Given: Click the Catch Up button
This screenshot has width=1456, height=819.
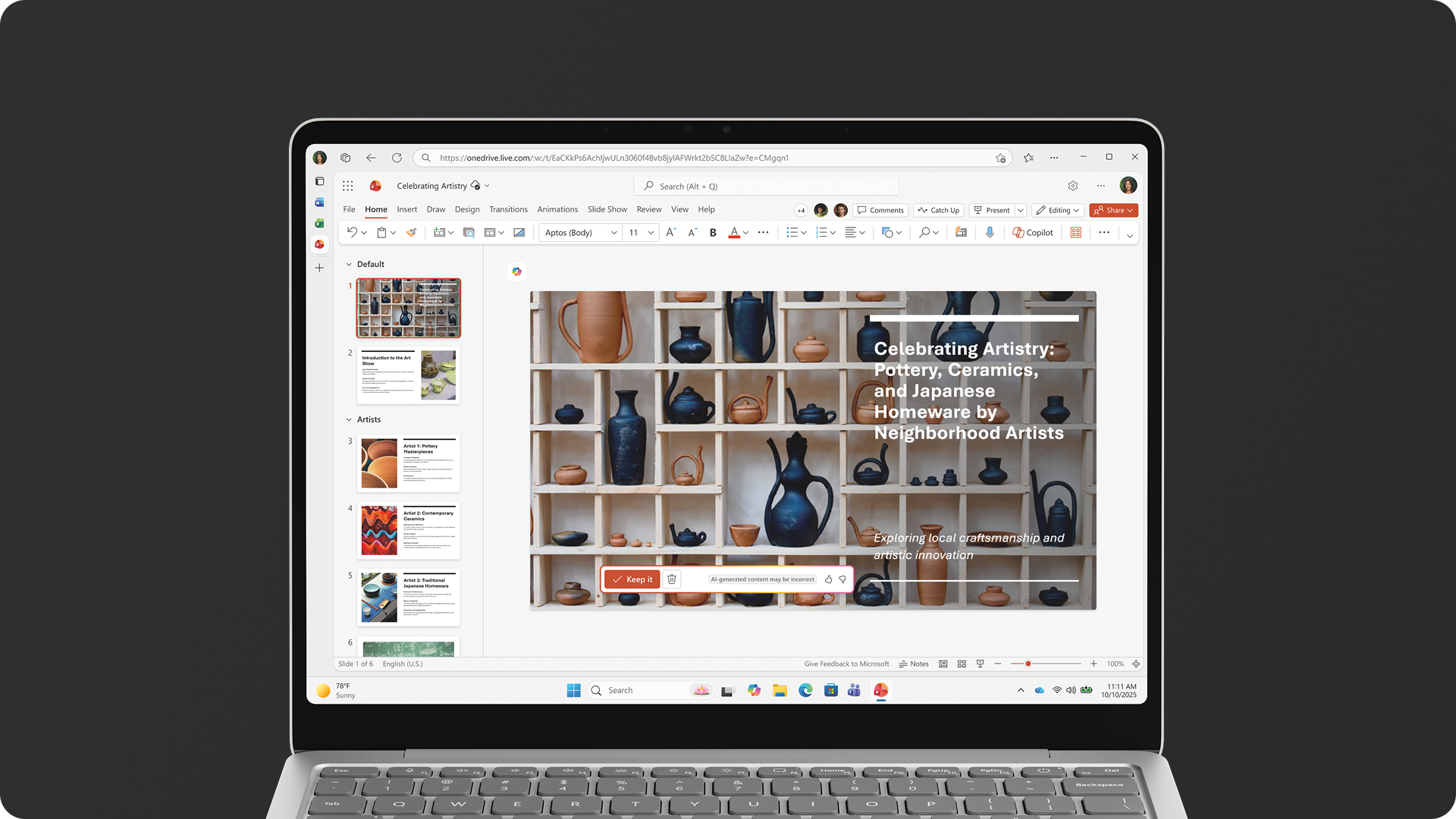Looking at the screenshot, I should point(938,210).
